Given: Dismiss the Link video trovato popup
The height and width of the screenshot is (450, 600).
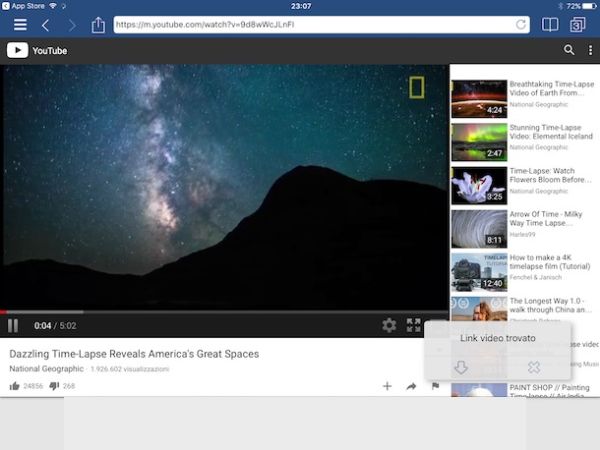Looking at the screenshot, I should tap(534, 367).
